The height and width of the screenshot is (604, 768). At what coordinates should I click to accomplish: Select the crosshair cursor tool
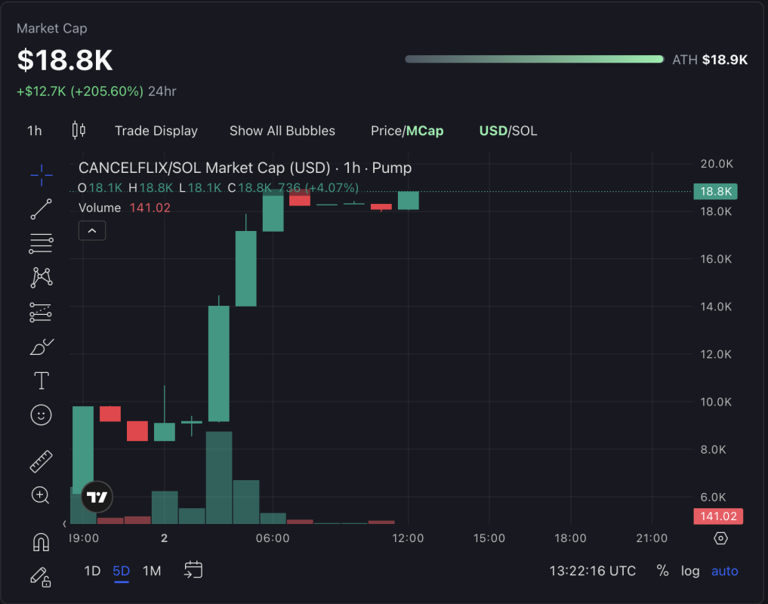click(41, 176)
